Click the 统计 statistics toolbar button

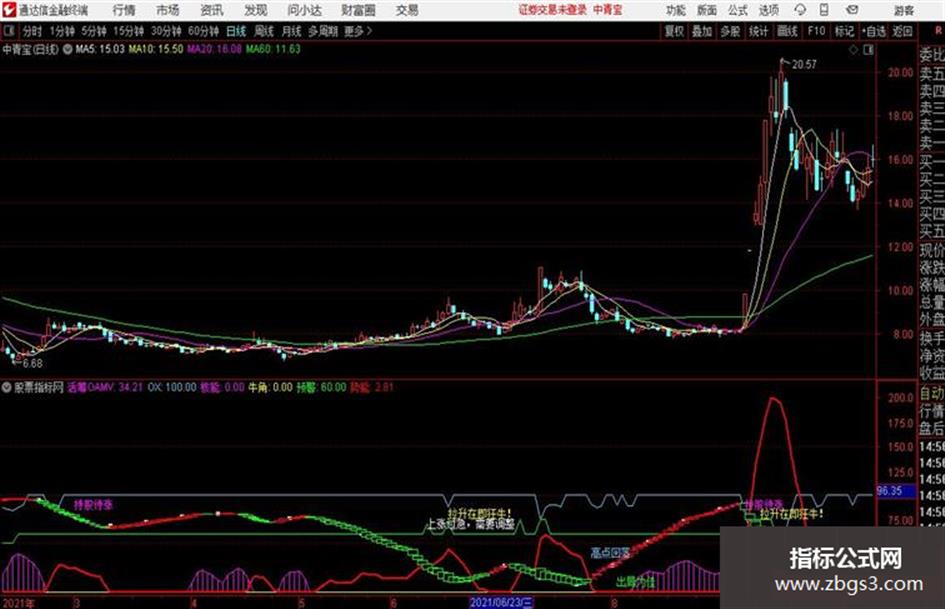click(x=758, y=31)
